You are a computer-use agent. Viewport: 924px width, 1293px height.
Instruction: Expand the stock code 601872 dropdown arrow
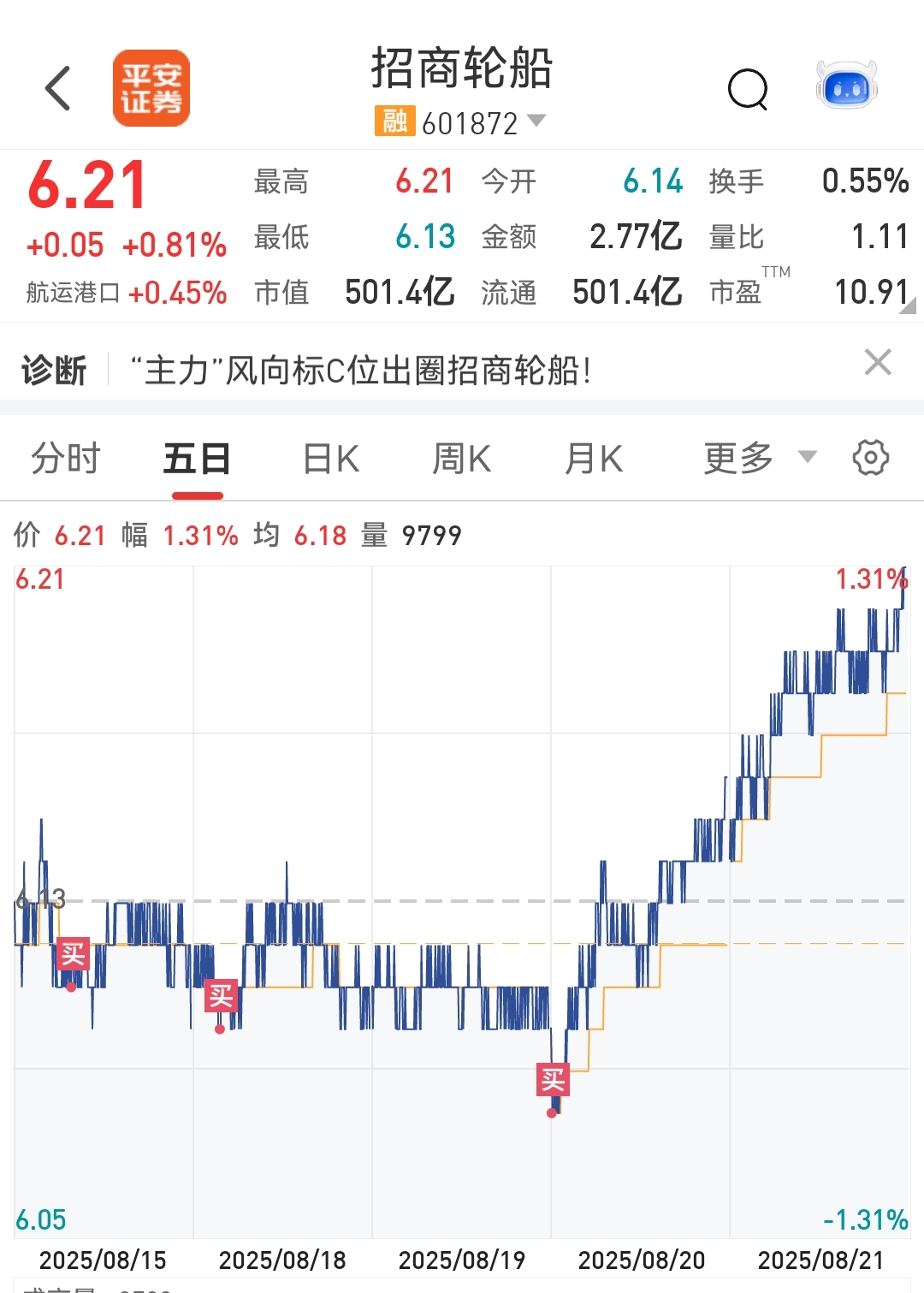tap(536, 121)
